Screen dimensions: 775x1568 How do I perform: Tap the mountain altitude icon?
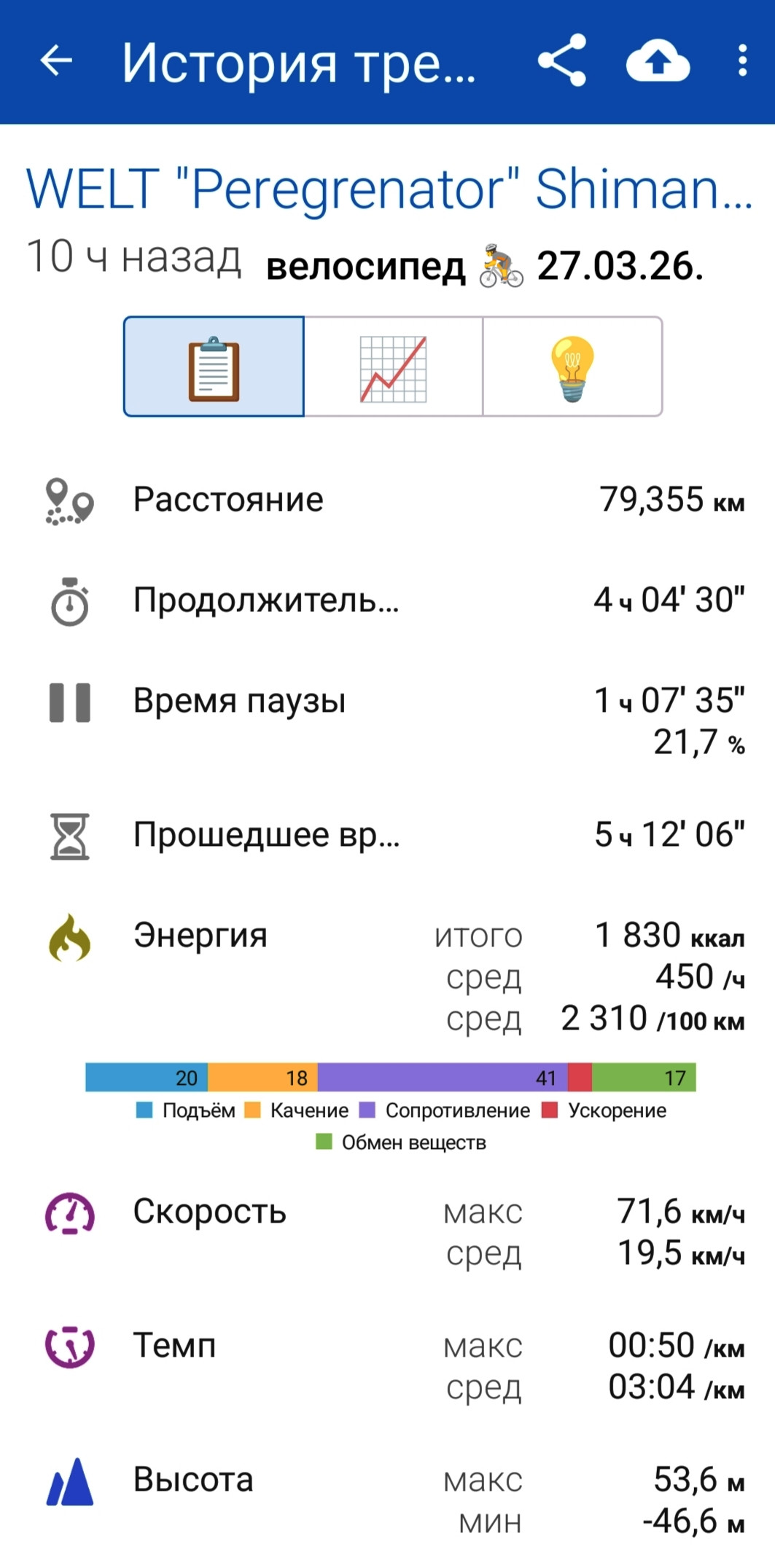click(x=70, y=1481)
